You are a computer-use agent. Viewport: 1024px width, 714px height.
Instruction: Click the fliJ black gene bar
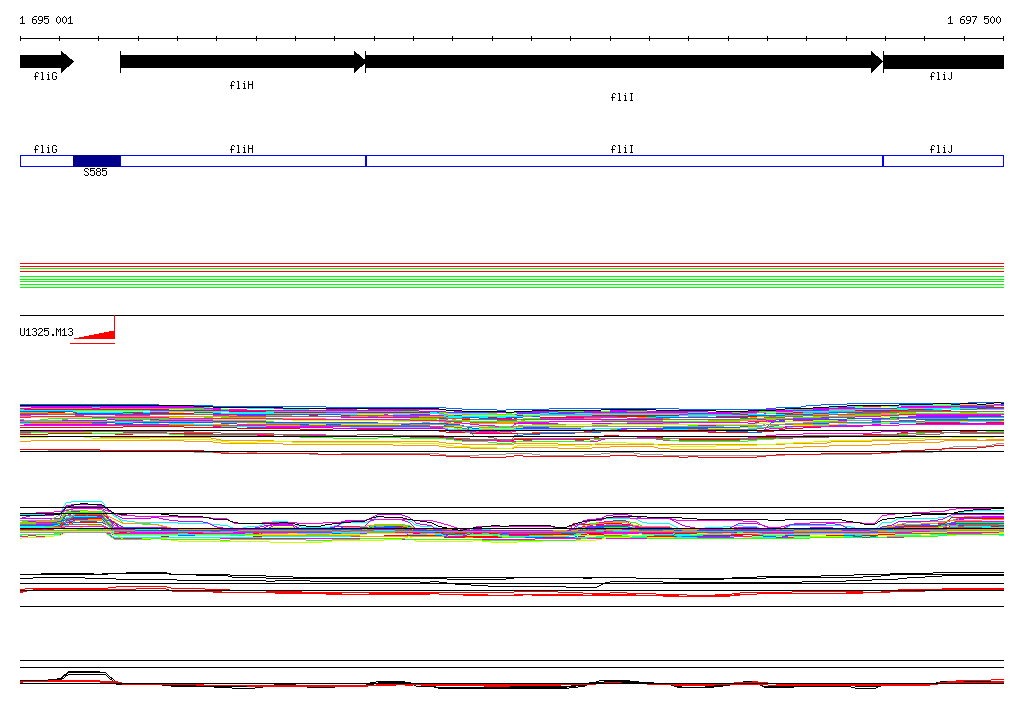click(x=944, y=62)
